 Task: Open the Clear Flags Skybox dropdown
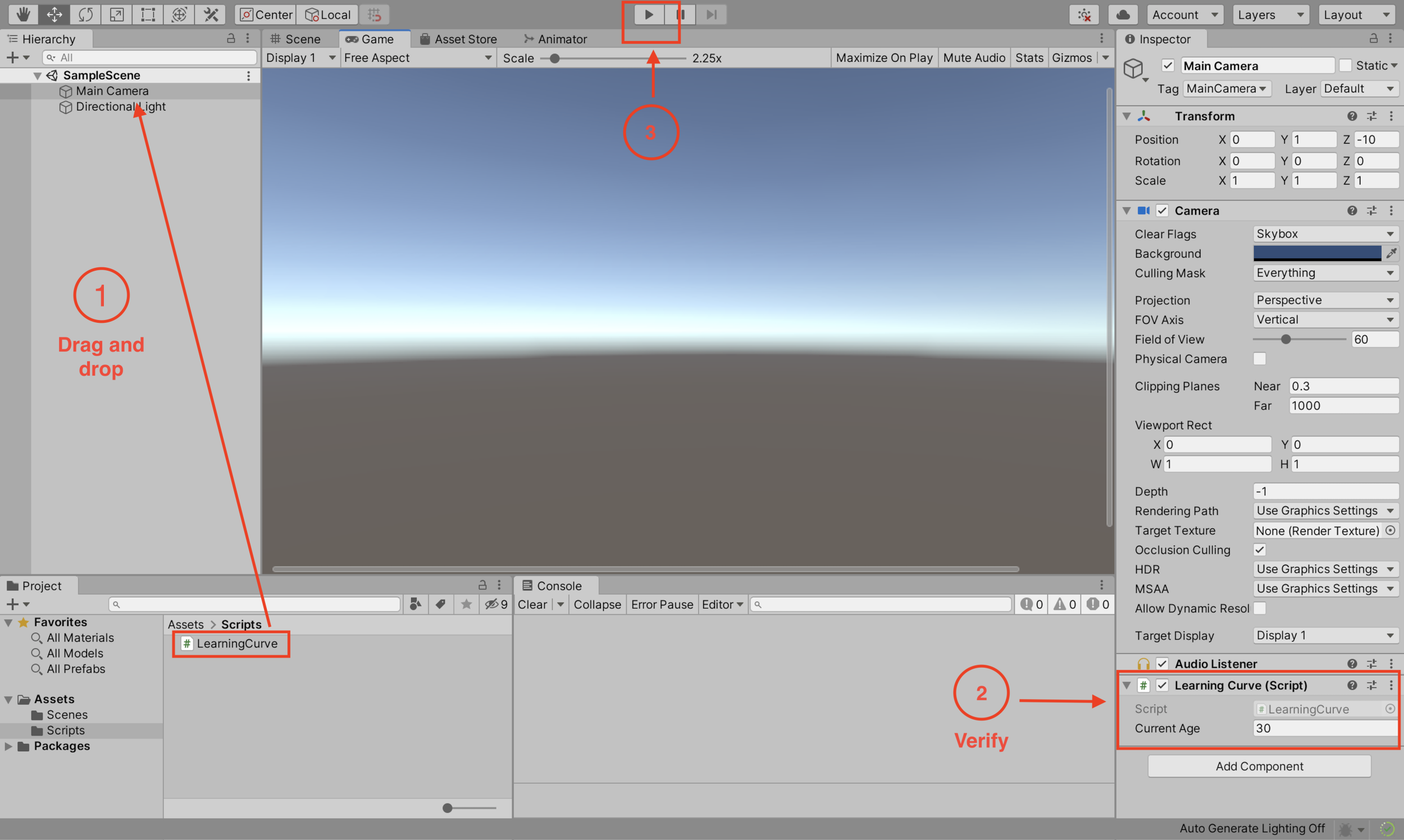click(1325, 234)
